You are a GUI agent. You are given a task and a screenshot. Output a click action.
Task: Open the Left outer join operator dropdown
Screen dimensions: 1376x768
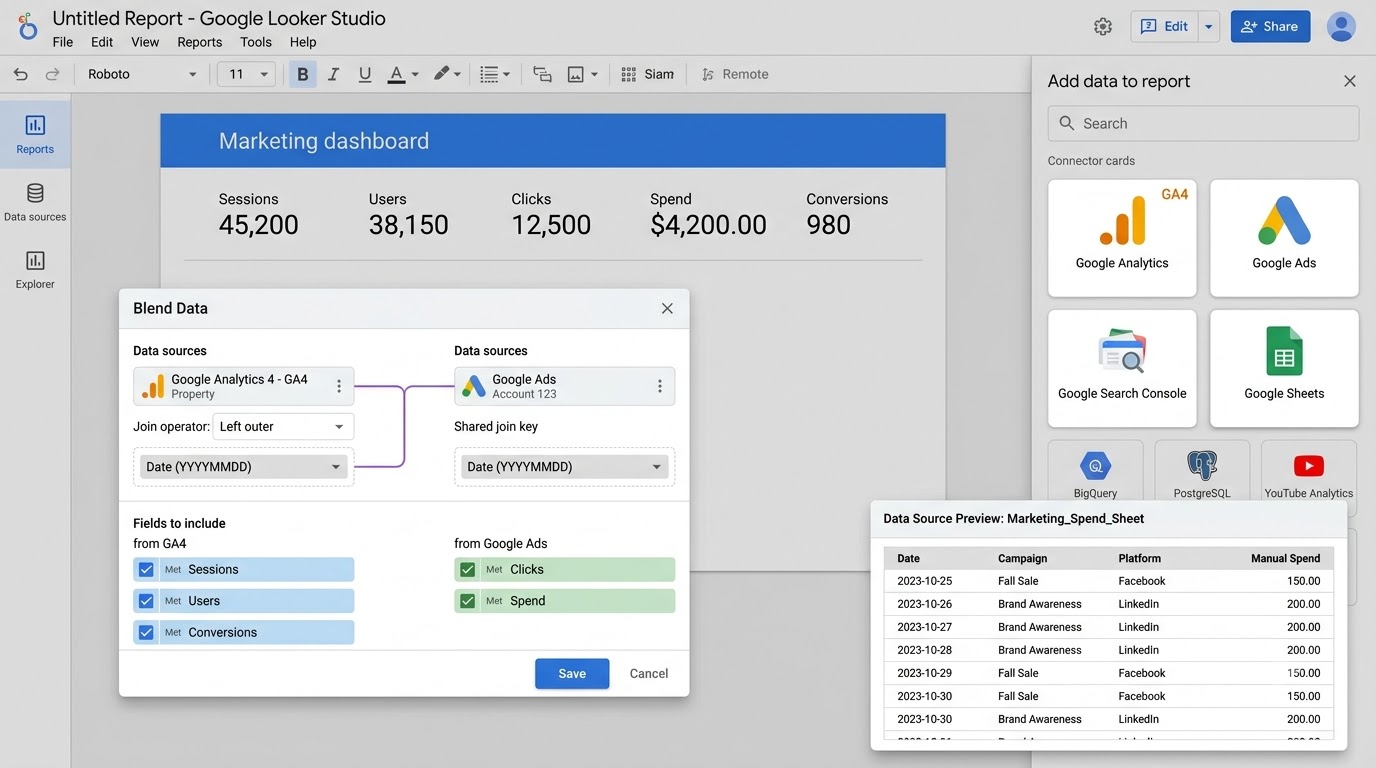pos(283,426)
